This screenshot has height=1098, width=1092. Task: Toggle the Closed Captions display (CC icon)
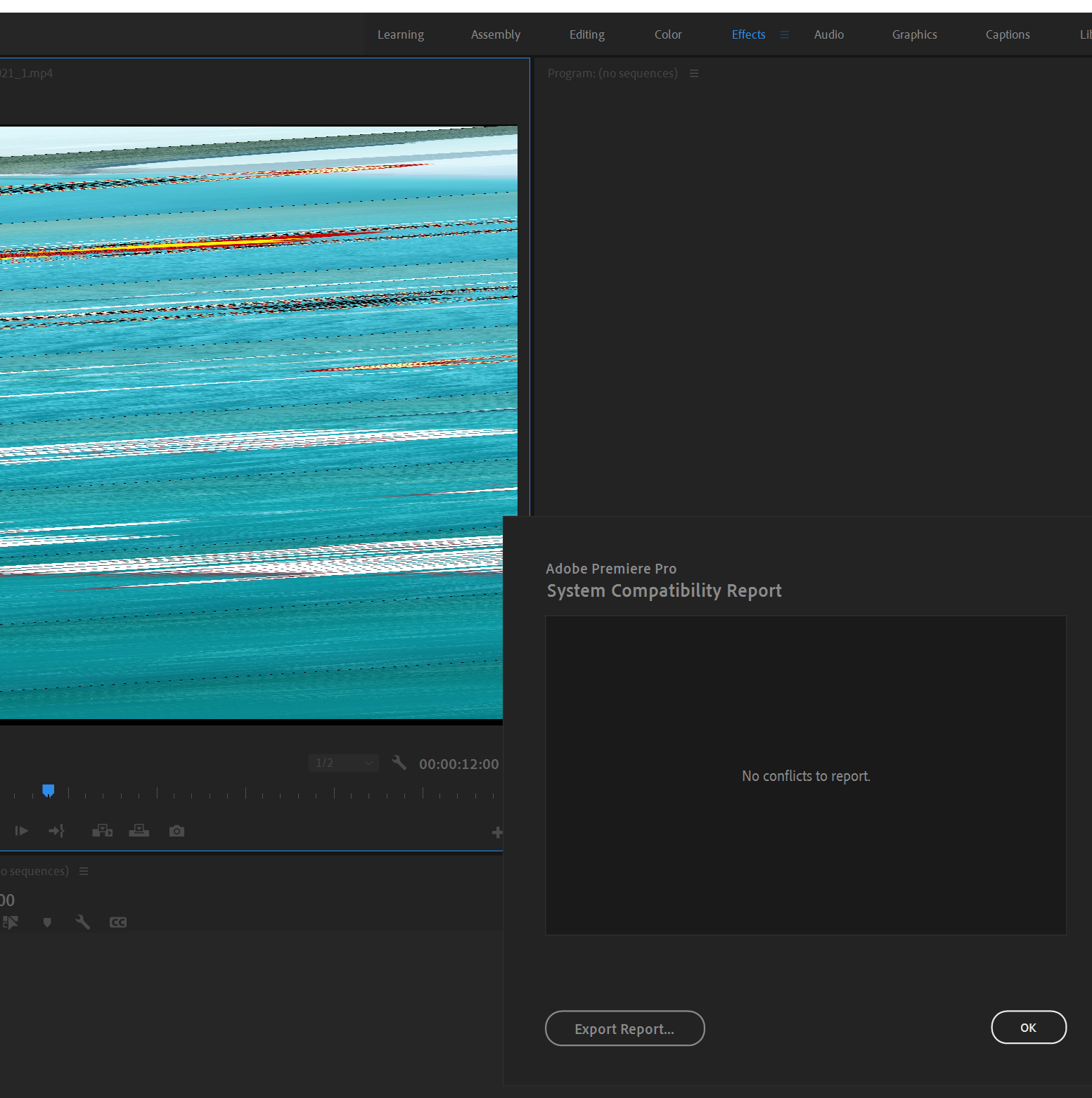point(117,922)
